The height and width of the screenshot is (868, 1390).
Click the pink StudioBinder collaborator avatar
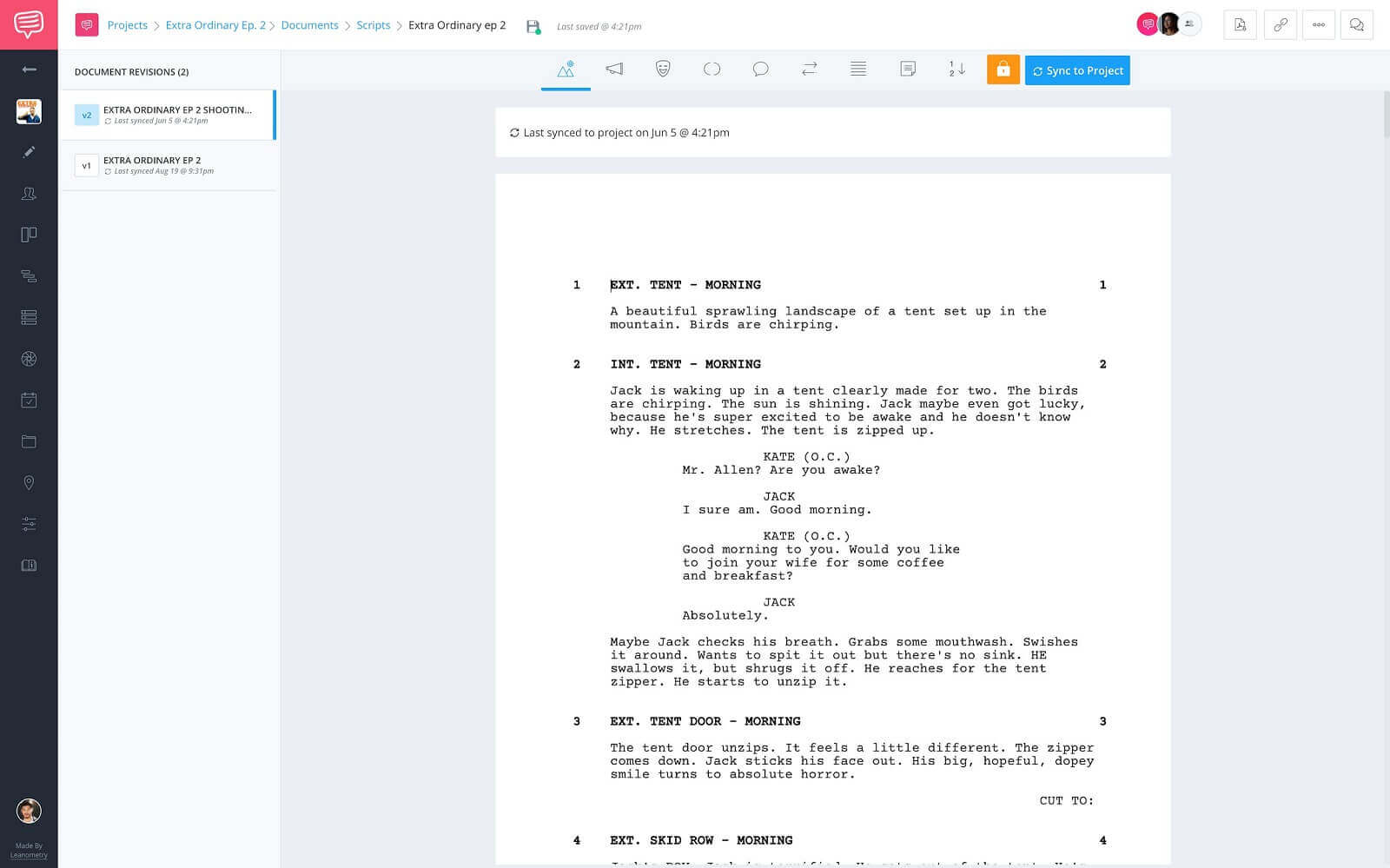(x=1147, y=24)
